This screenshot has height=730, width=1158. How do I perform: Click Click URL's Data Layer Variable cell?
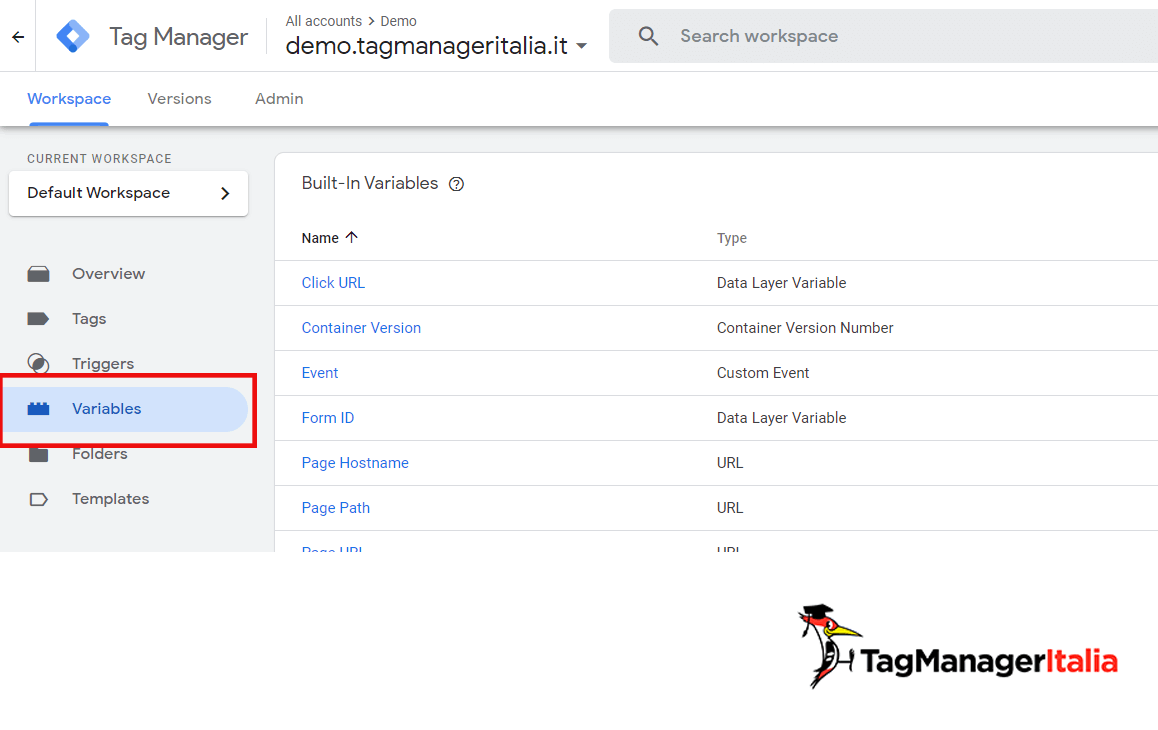[781, 283]
